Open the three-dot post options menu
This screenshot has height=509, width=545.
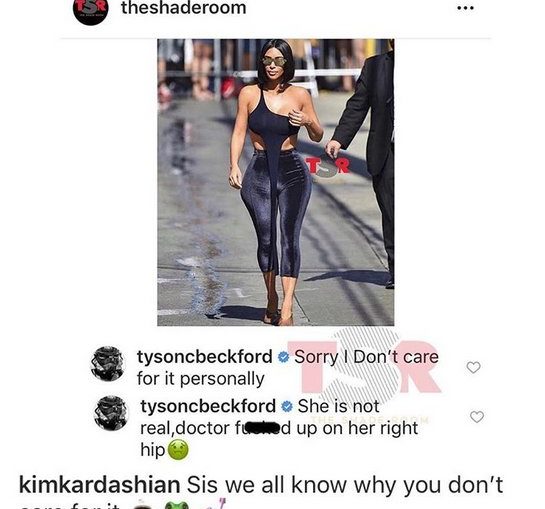click(x=465, y=9)
